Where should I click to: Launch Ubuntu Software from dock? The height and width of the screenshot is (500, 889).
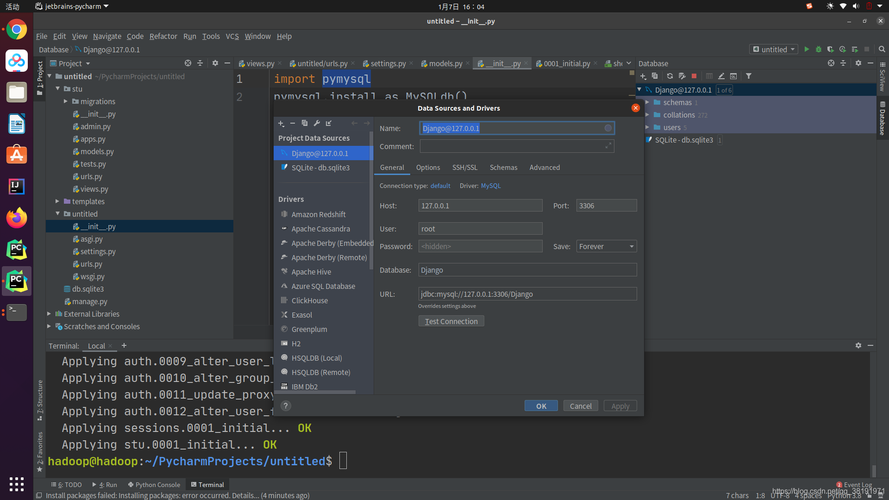pyautogui.click(x=16, y=155)
